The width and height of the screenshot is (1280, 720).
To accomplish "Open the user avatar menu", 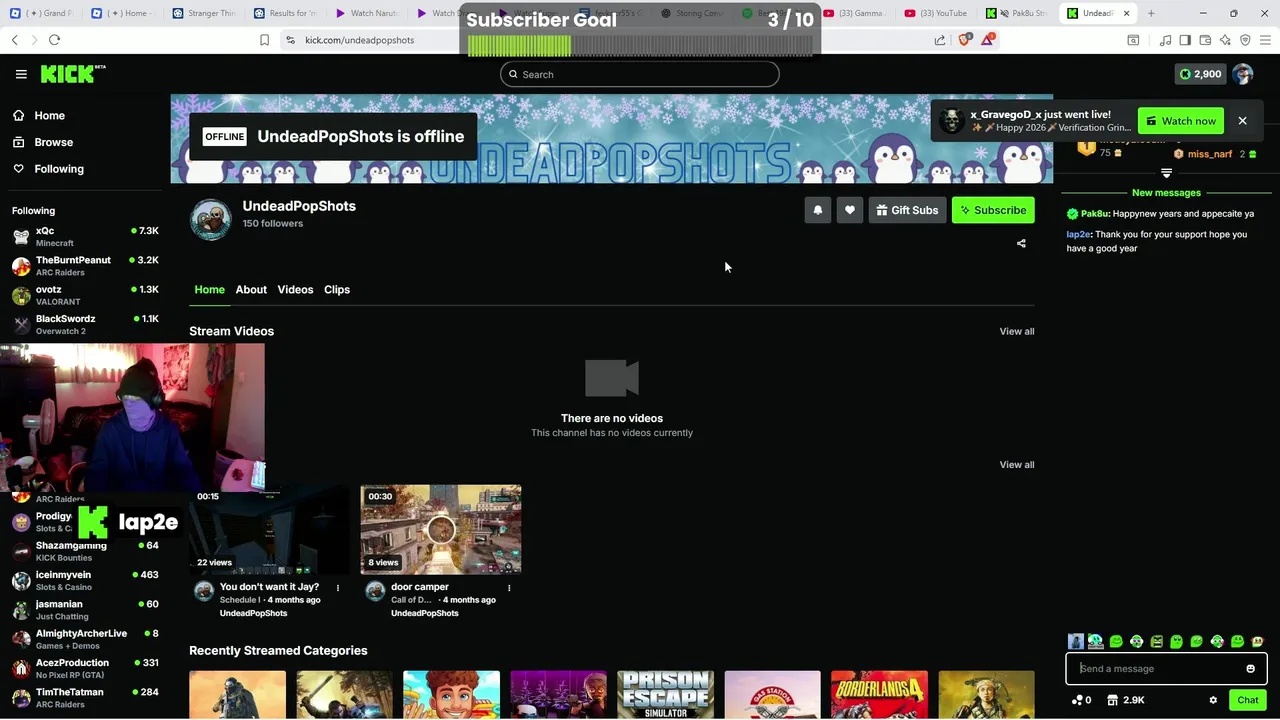I will pyautogui.click(x=1243, y=74).
